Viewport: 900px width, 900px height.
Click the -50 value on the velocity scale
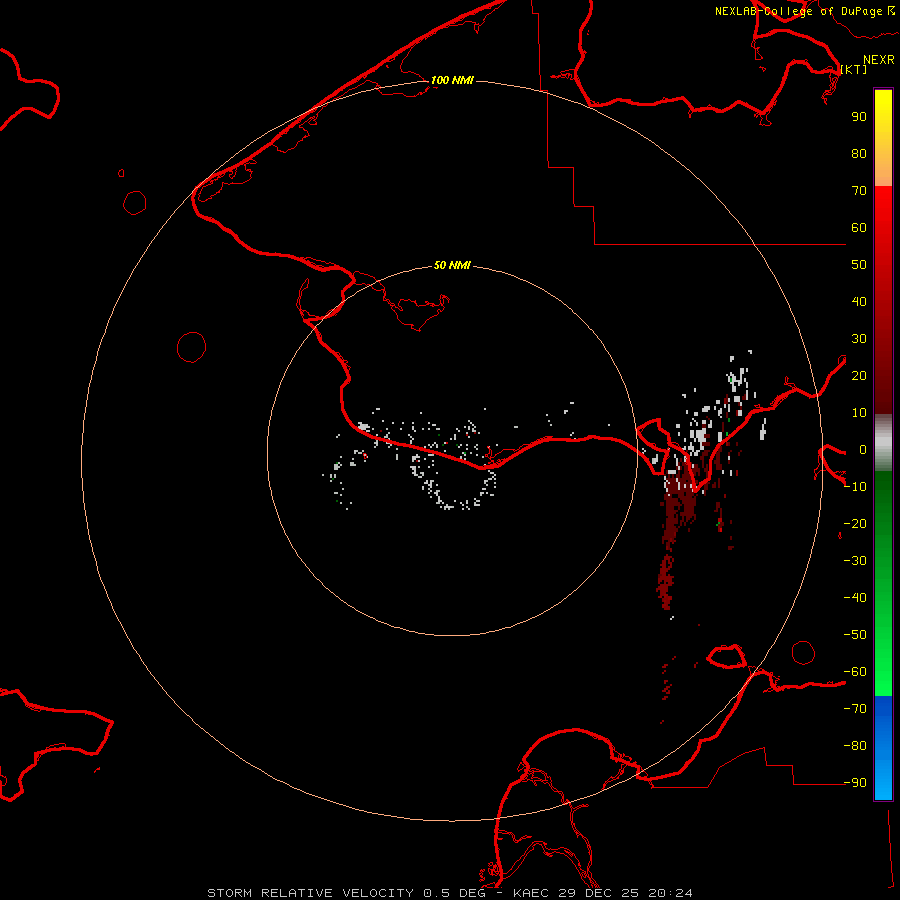tap(855, 635)
